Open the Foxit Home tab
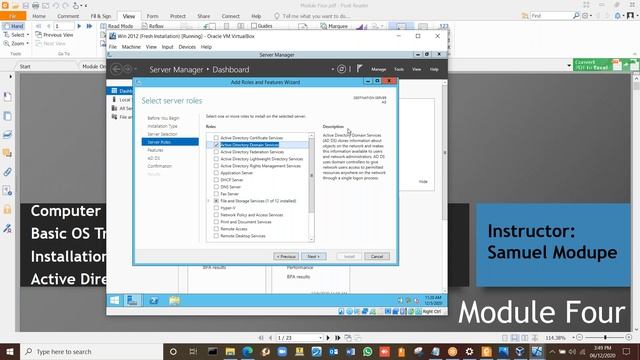Screen dimensions: 640x360 (x=39, y=16)
